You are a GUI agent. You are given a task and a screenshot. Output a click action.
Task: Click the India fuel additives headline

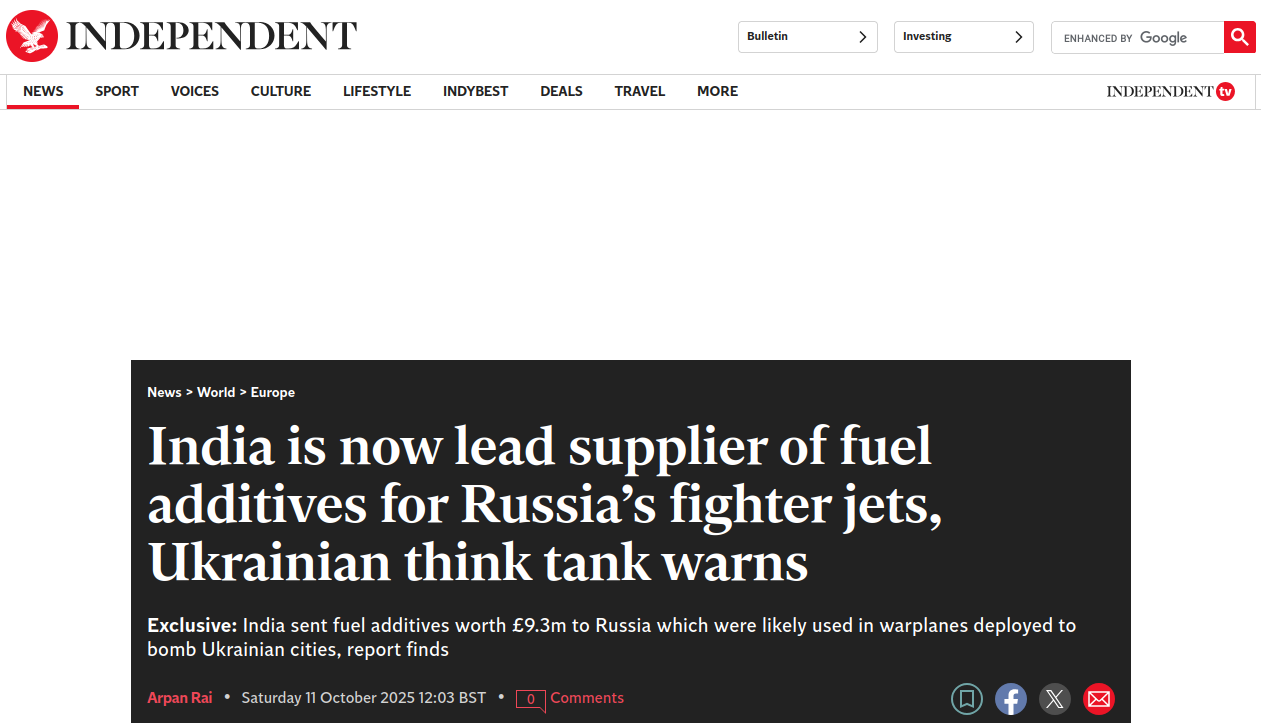tap(546, 504)
